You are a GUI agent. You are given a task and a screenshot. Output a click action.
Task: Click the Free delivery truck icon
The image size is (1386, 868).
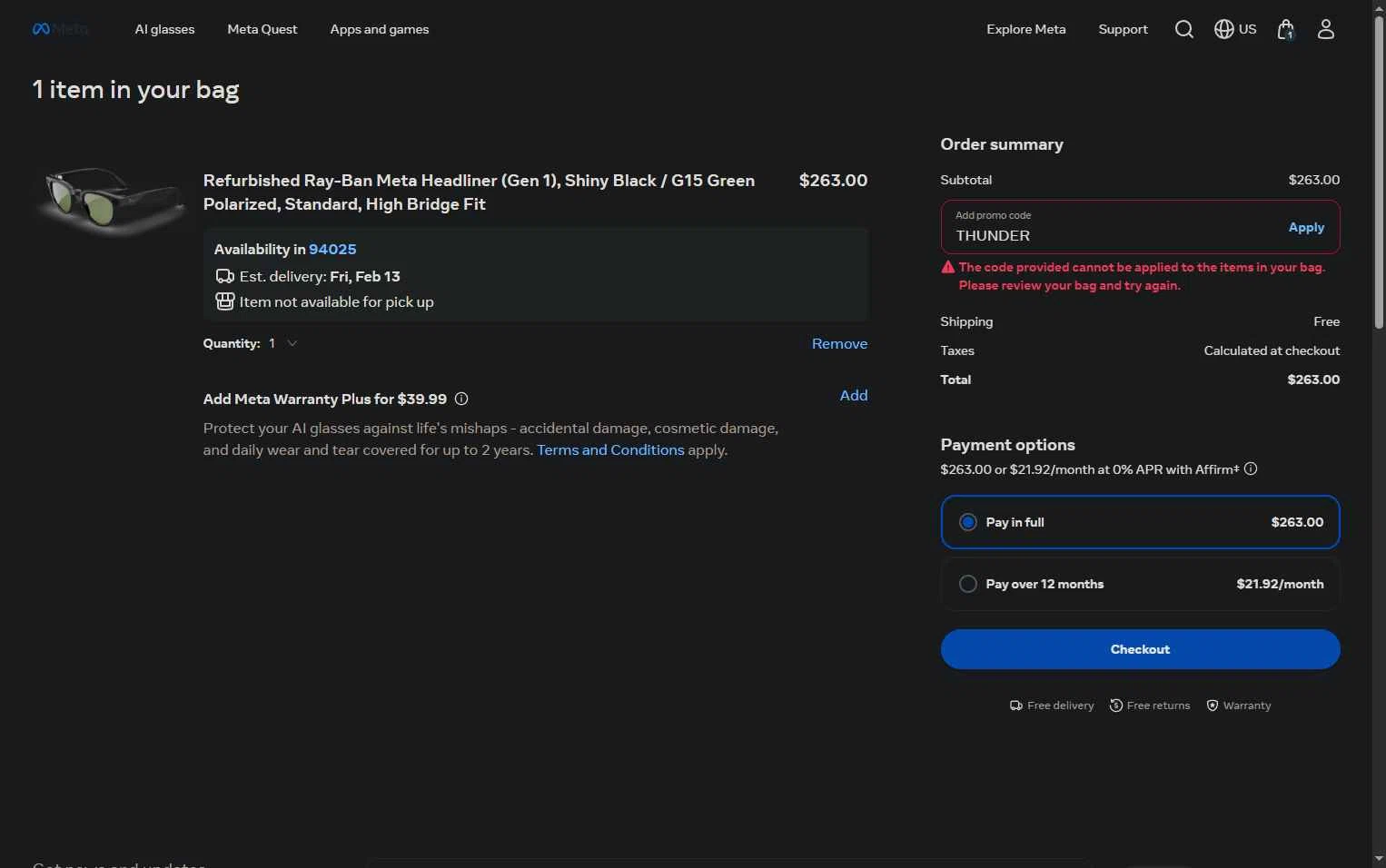pos(1016,705)
